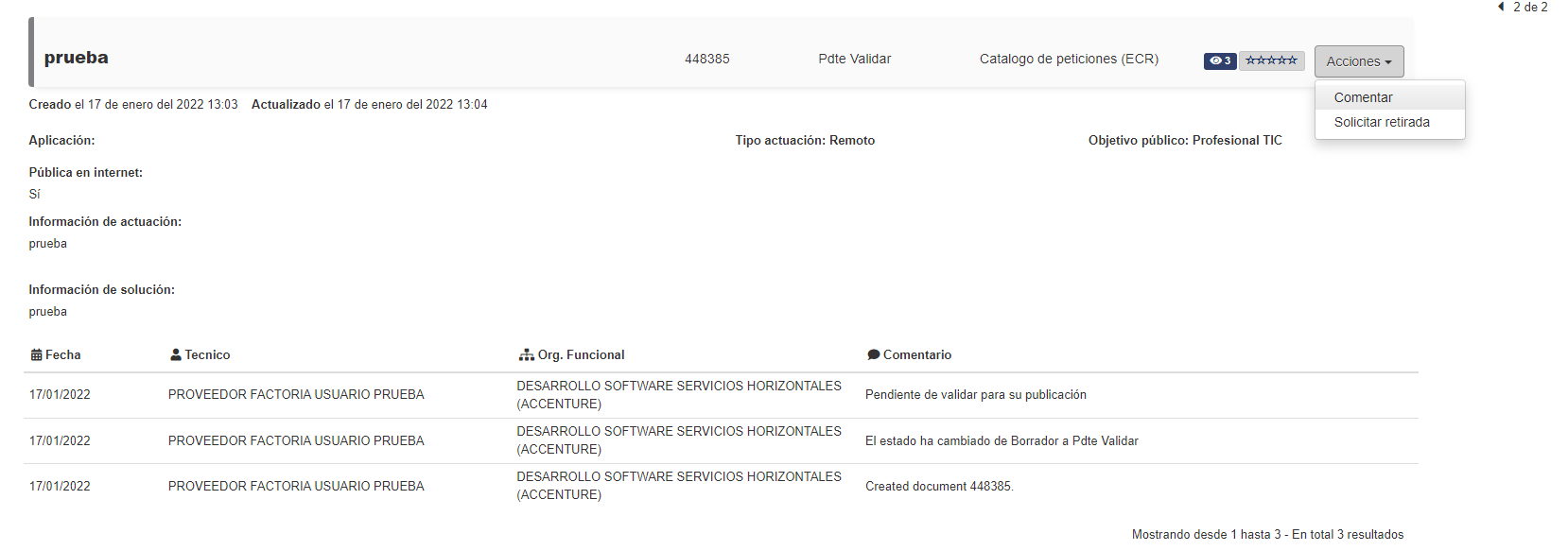Click the eye views counter badge

pyautogui.click(x=1220, y=60)
